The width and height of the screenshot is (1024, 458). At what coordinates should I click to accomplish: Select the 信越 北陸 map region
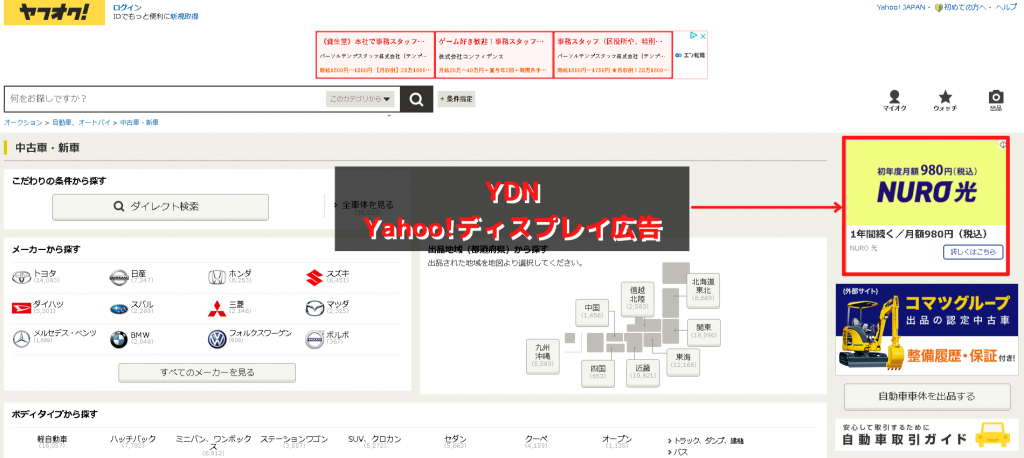click(637, 297)
